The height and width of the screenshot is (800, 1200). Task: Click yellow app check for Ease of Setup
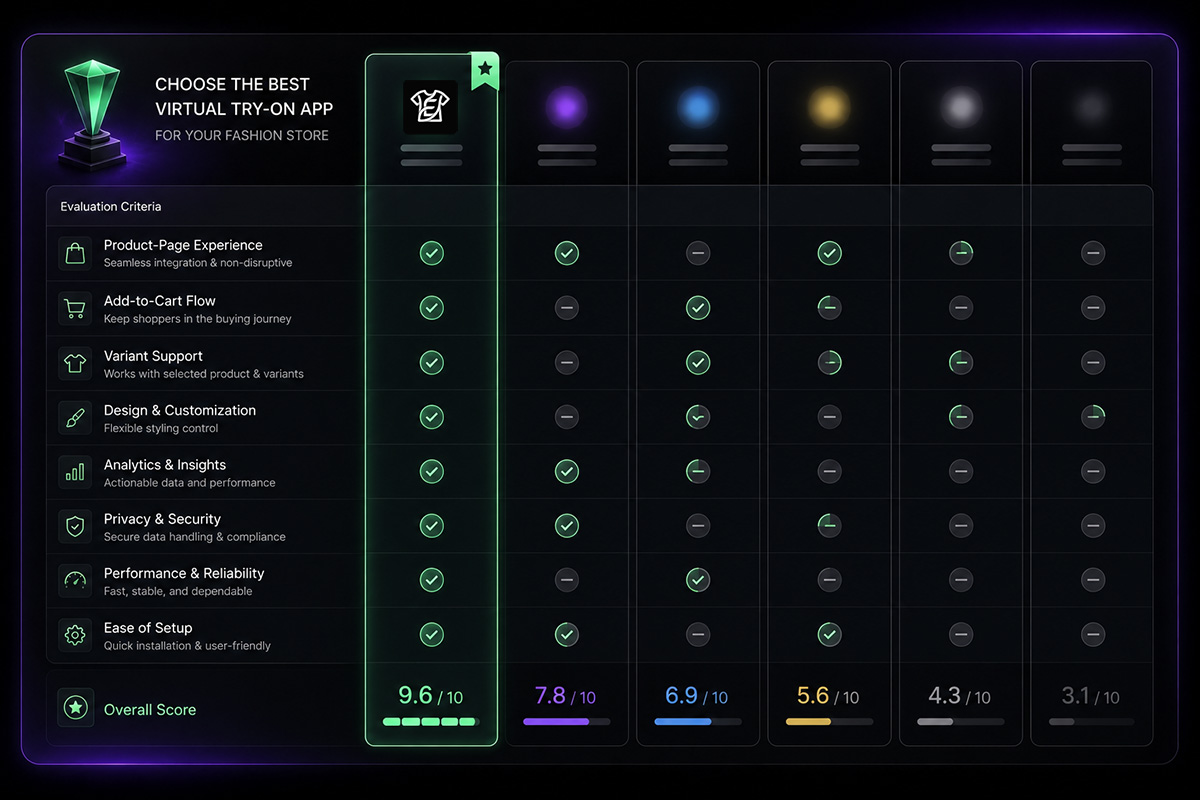click(x=829, y=634)
